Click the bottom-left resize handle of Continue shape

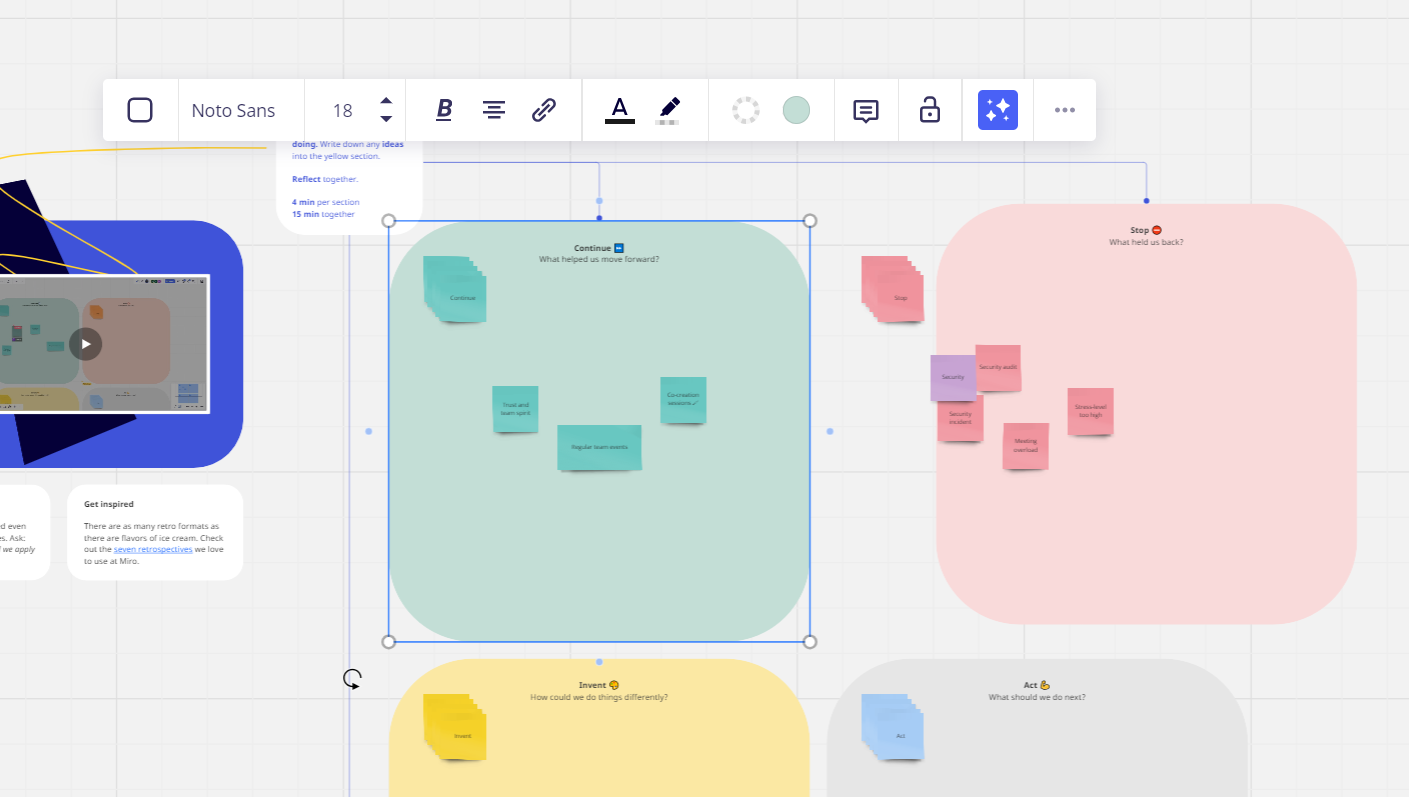point(389,641)
